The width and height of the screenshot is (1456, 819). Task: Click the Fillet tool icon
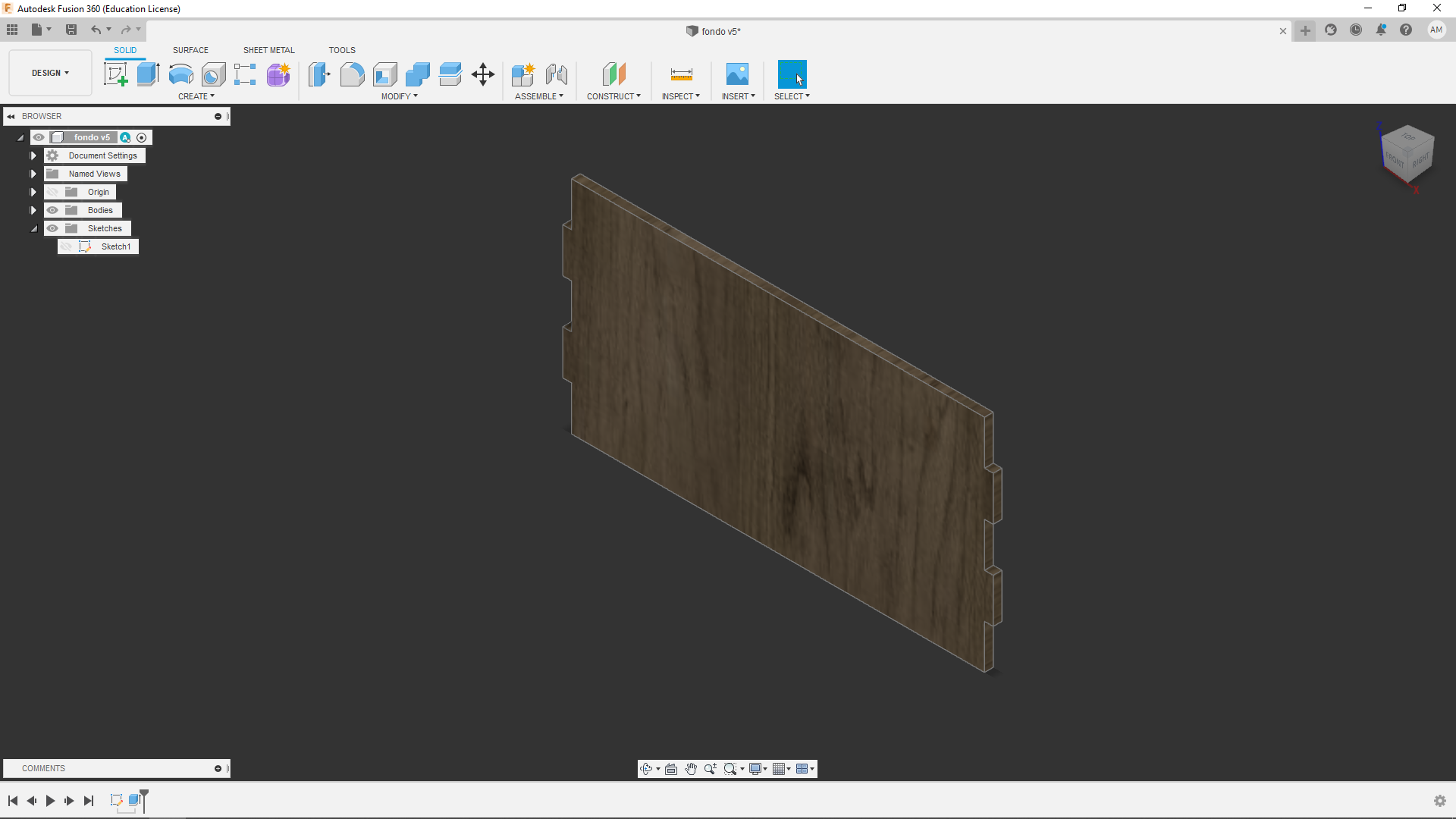click(x=352, y=74)
